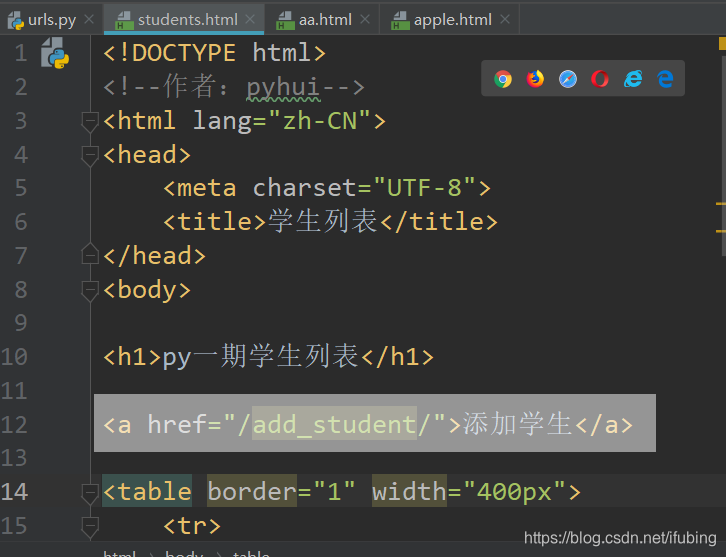Click the <body> tag on line 8
Screen dimensions: 726x557
(147, 290)
